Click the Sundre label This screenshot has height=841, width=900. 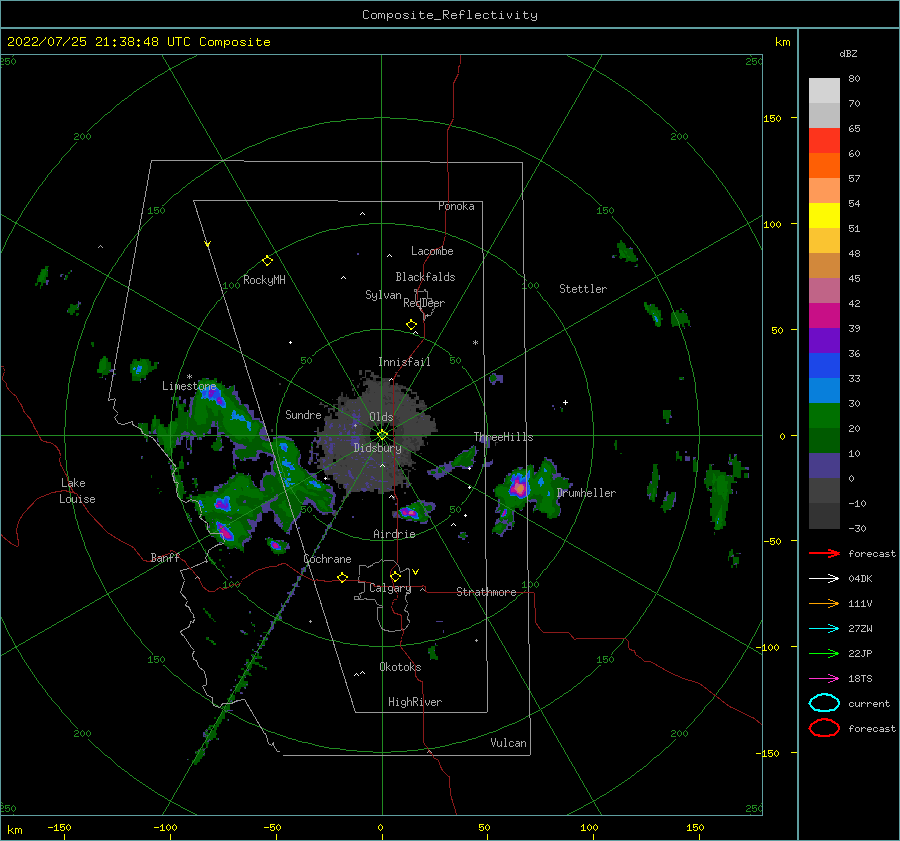coord(303,415)
